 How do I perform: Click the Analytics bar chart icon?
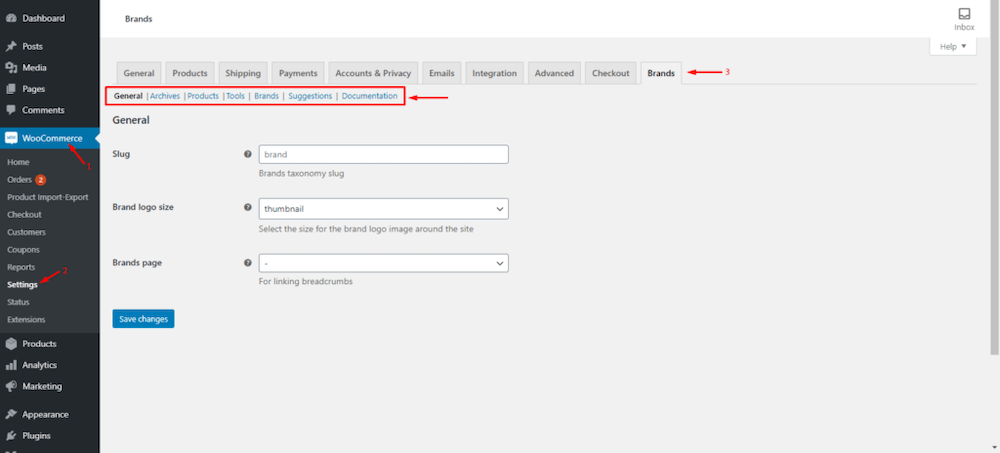pyautogui.click(x=11, y=365)
